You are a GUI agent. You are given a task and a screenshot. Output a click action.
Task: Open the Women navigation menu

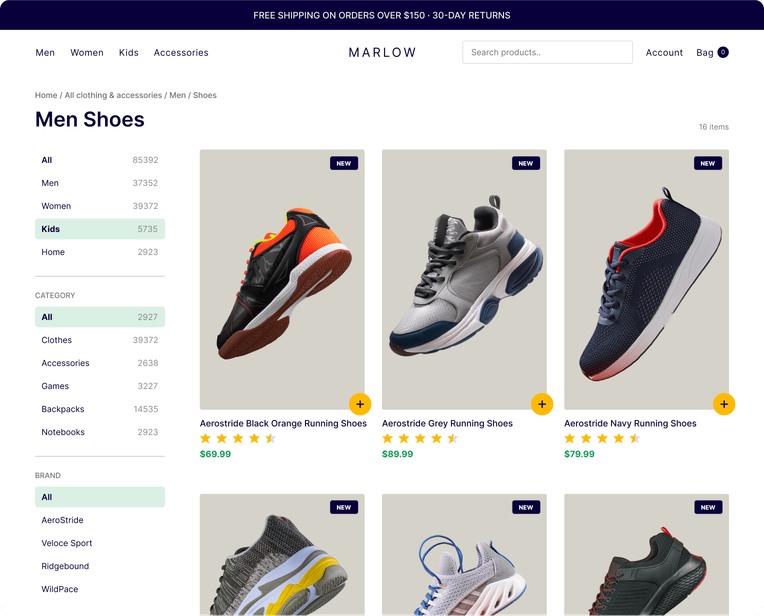coord(87,53)
